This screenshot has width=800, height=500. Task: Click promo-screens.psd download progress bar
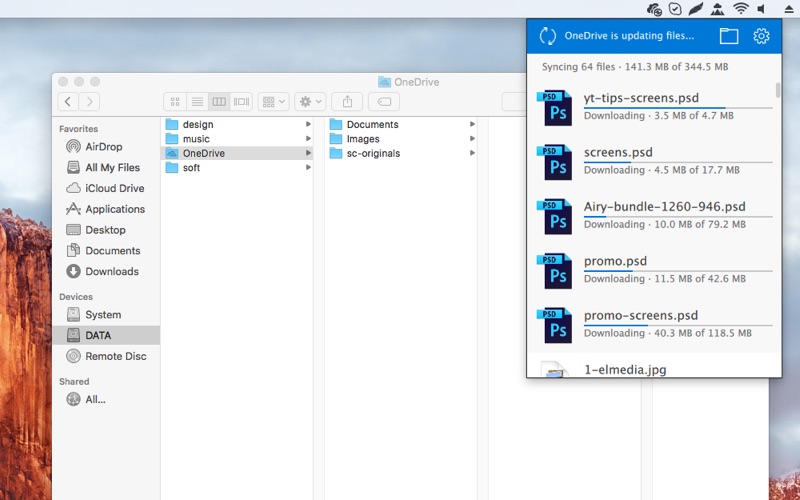(678, 326)
